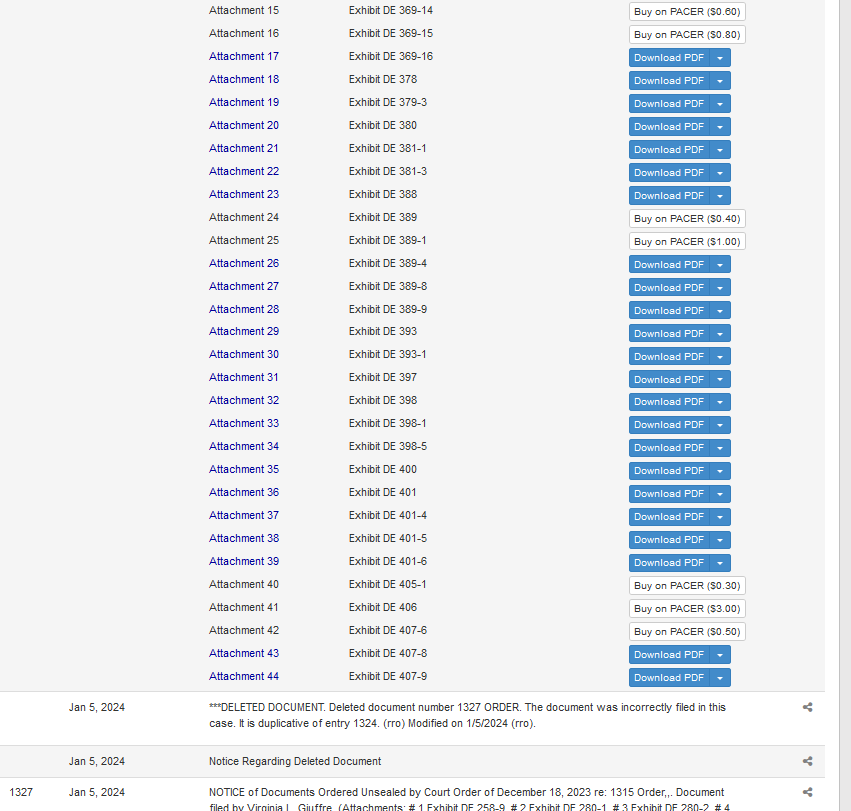Image resolution: width=851 pixels, height=811 pixels.
Task: Buy Attachment 41 on PACER for $3.00
Action: coord(687,609)
